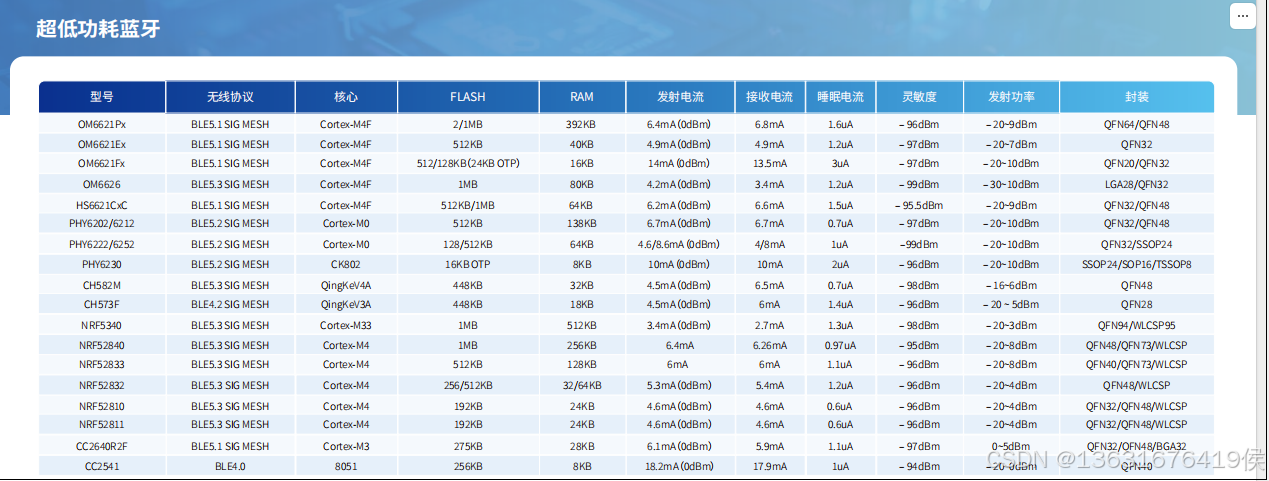Select the 8051 core cell
Viewport: 1269px width, 481px height.
pyautogui.click(x=346, y=466)
